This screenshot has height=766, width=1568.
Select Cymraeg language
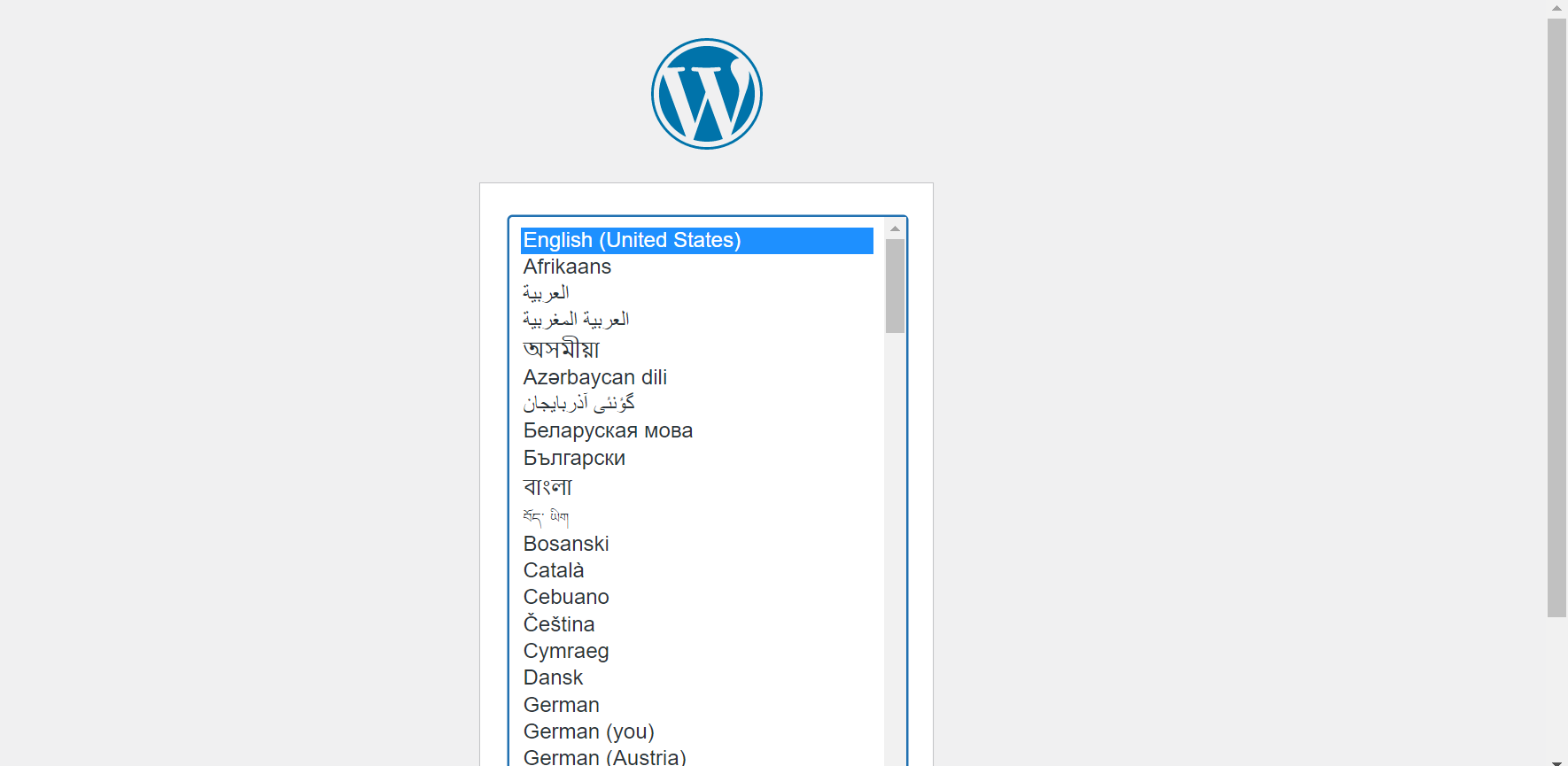coord(697,651)
